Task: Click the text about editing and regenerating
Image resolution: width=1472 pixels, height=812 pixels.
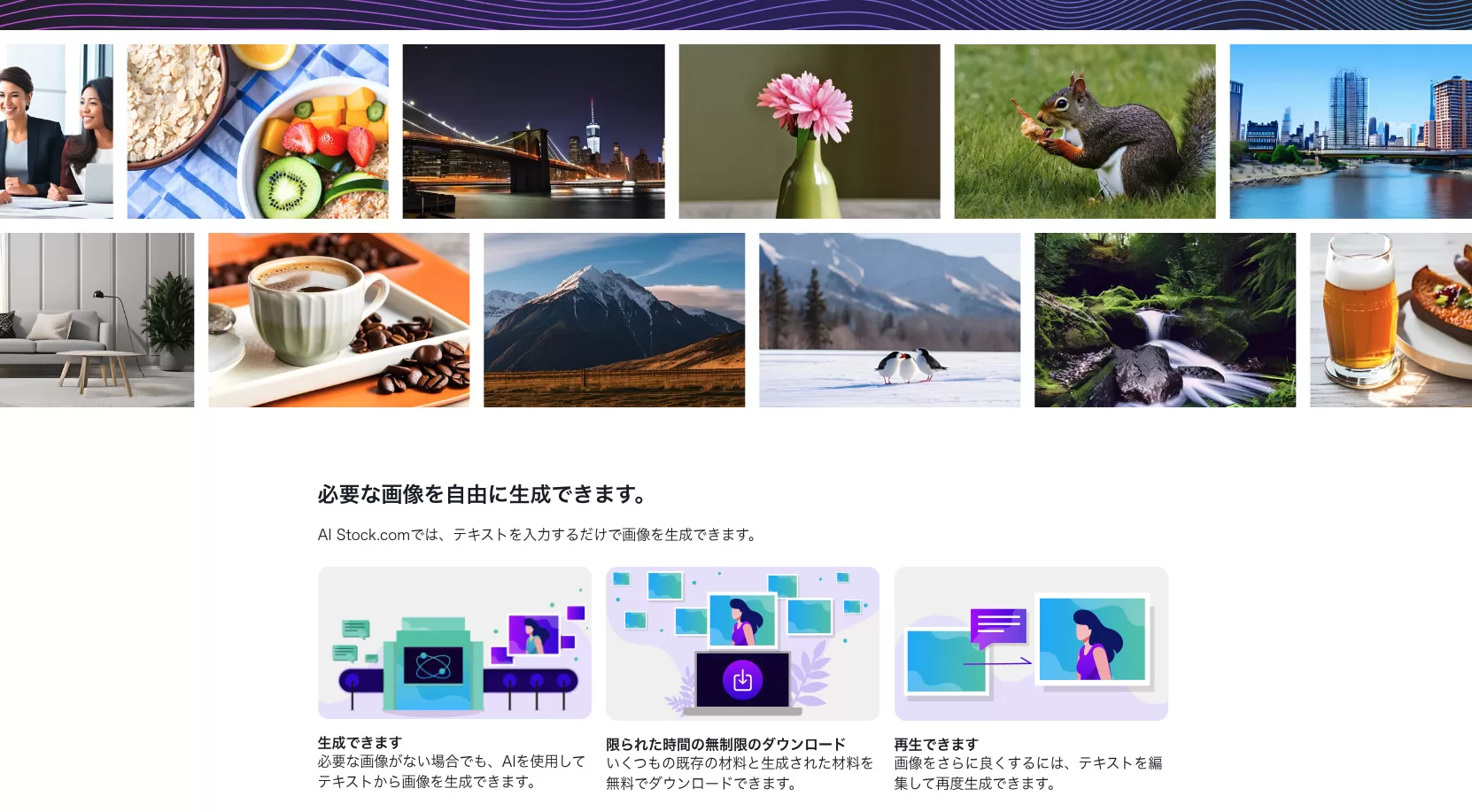Action: coord(1028,773)
